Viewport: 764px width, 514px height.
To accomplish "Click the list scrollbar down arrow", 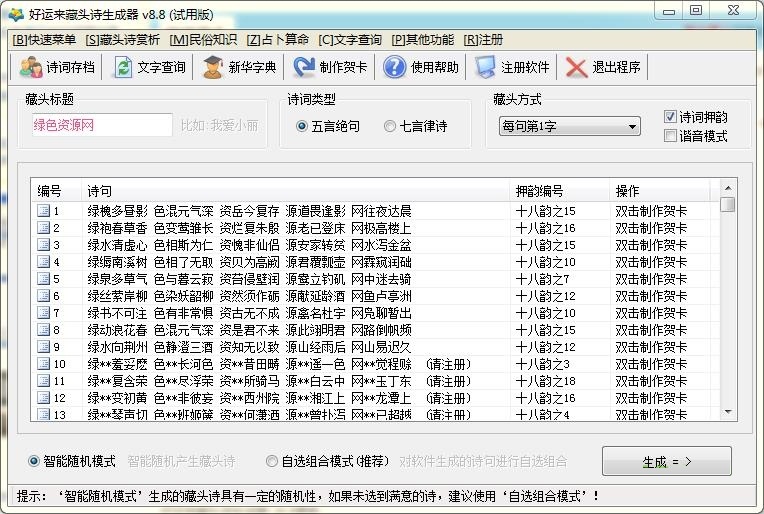I will (728, 412).
